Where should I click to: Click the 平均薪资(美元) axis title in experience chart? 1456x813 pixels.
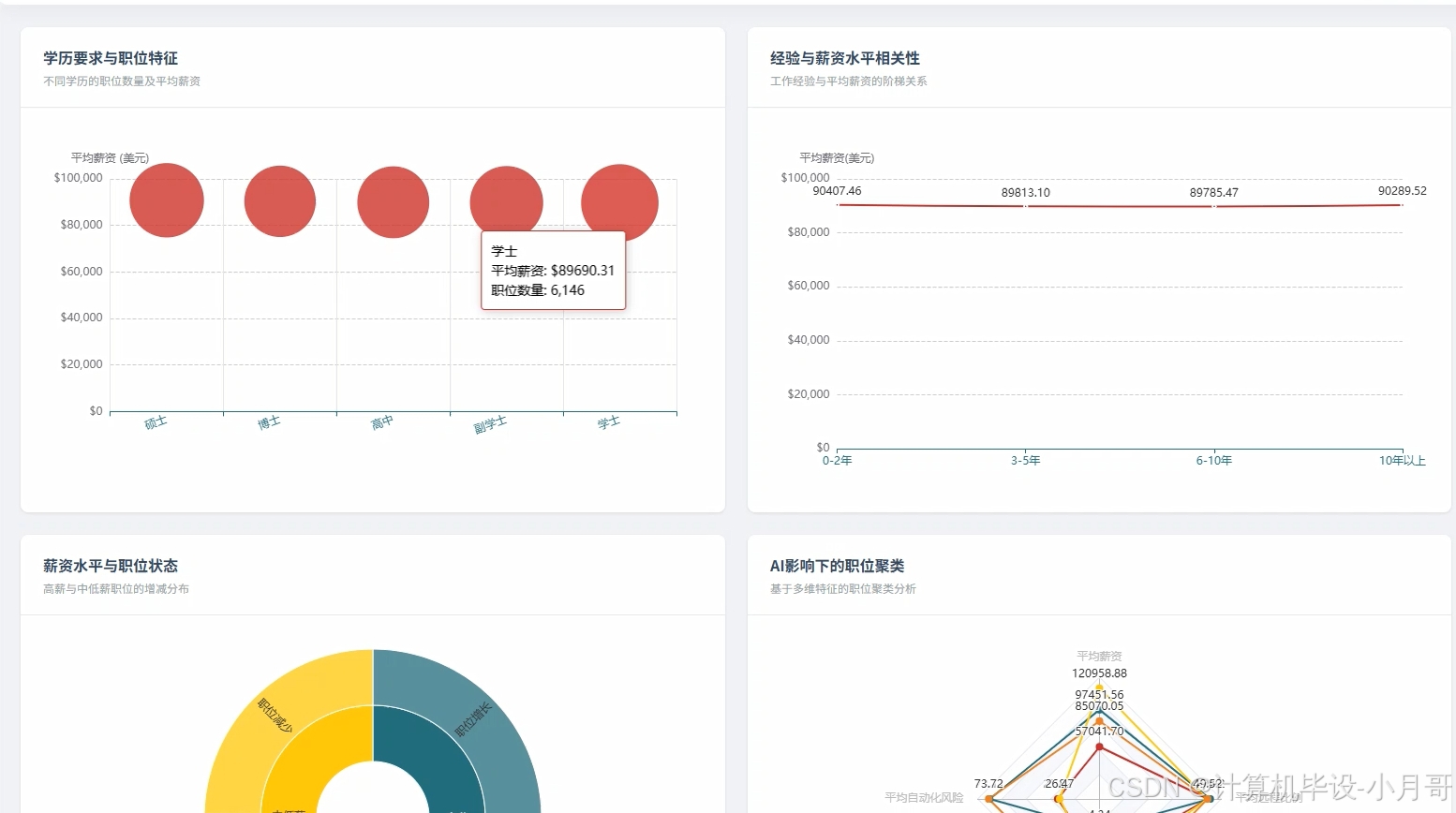[837, 158]
